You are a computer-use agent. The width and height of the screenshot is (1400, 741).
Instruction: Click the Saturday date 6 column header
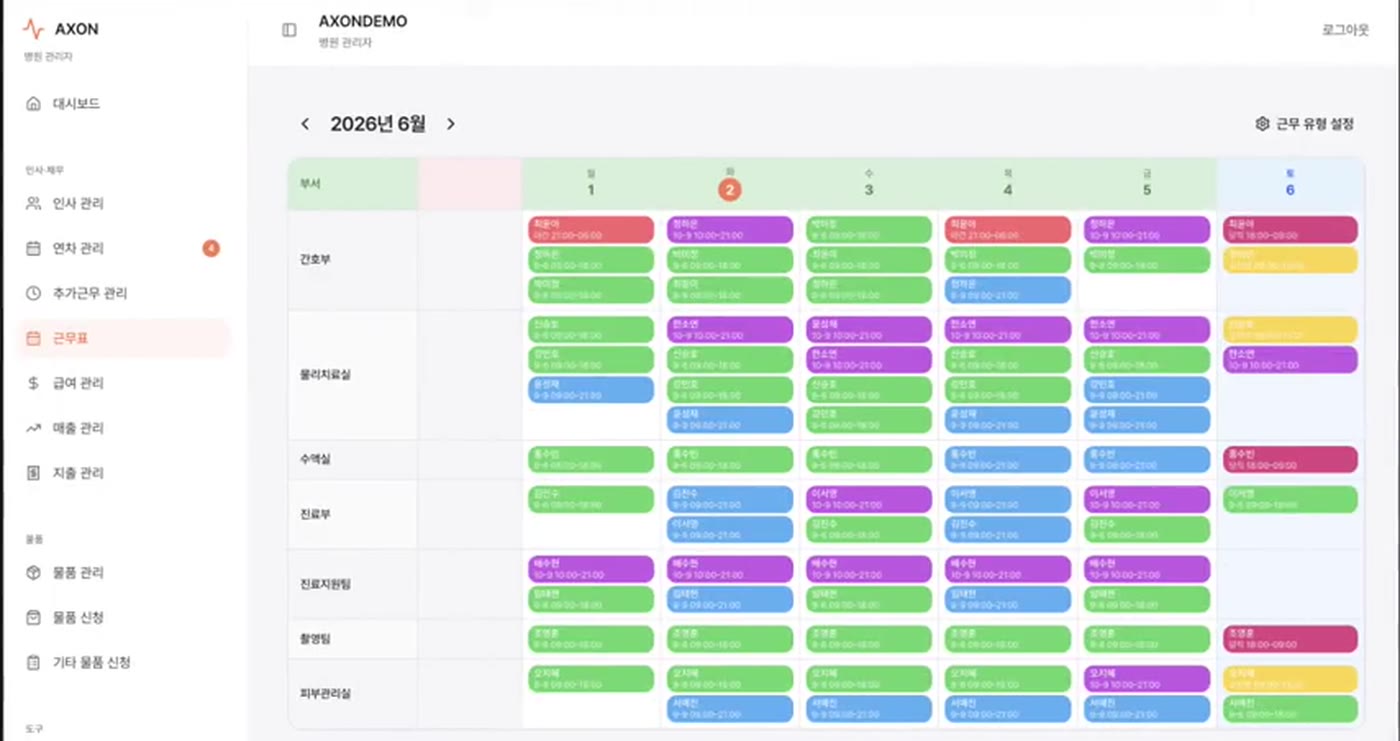click(x=1290, y=184)
